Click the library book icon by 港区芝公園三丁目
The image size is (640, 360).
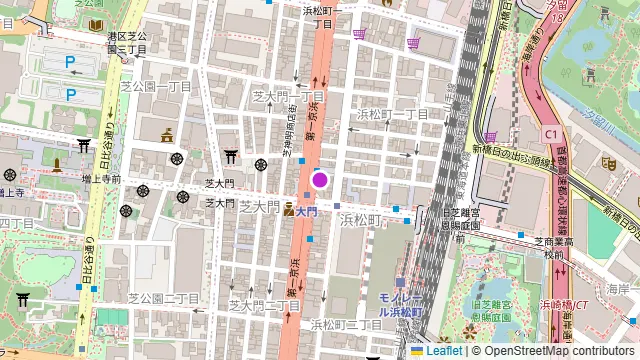[x=96, y=25]
